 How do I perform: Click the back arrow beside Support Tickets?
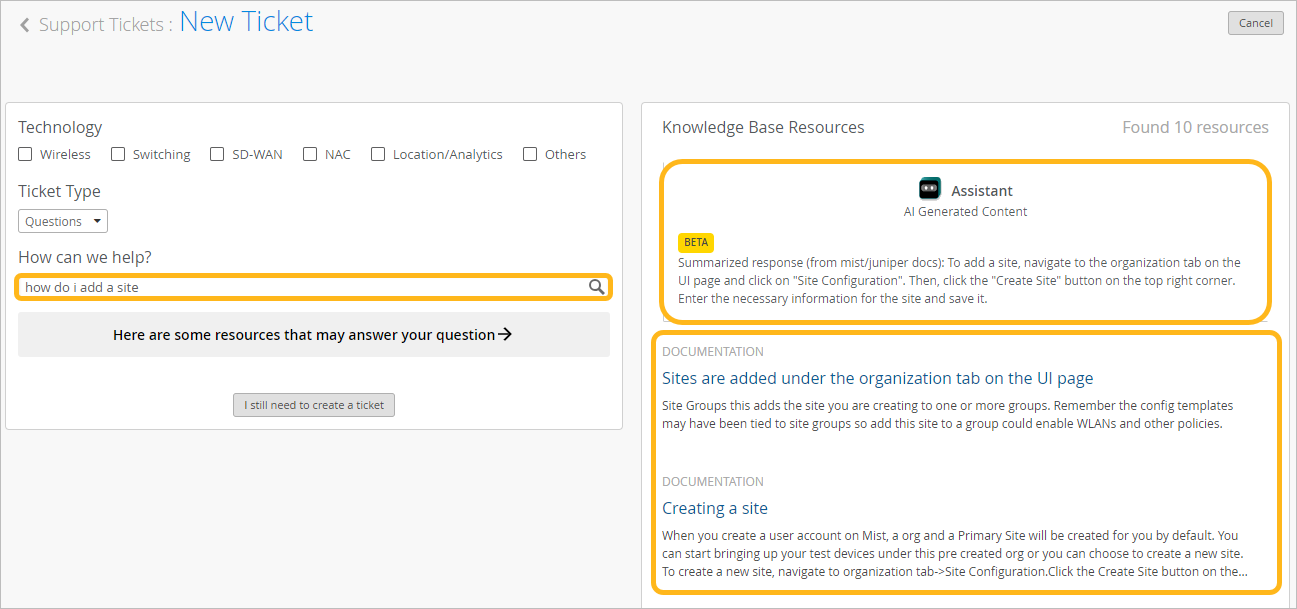pos(24,24)
